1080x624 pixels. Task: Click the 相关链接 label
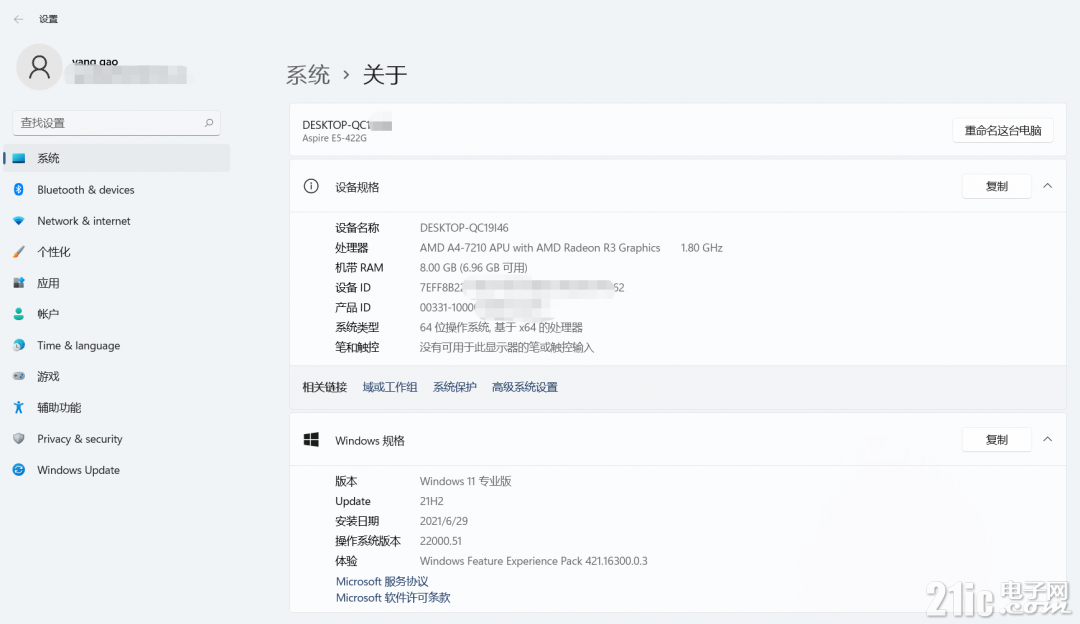tap(324, 387)
